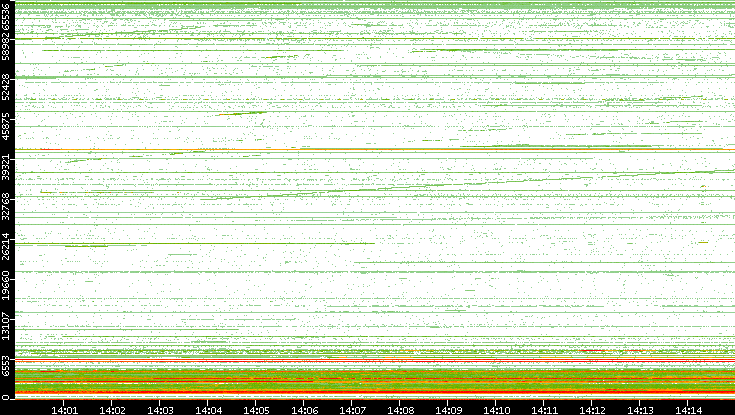Click the 52428 vertical axis label
The width and height of the screenshot is (735, 415).
(7, 87)
